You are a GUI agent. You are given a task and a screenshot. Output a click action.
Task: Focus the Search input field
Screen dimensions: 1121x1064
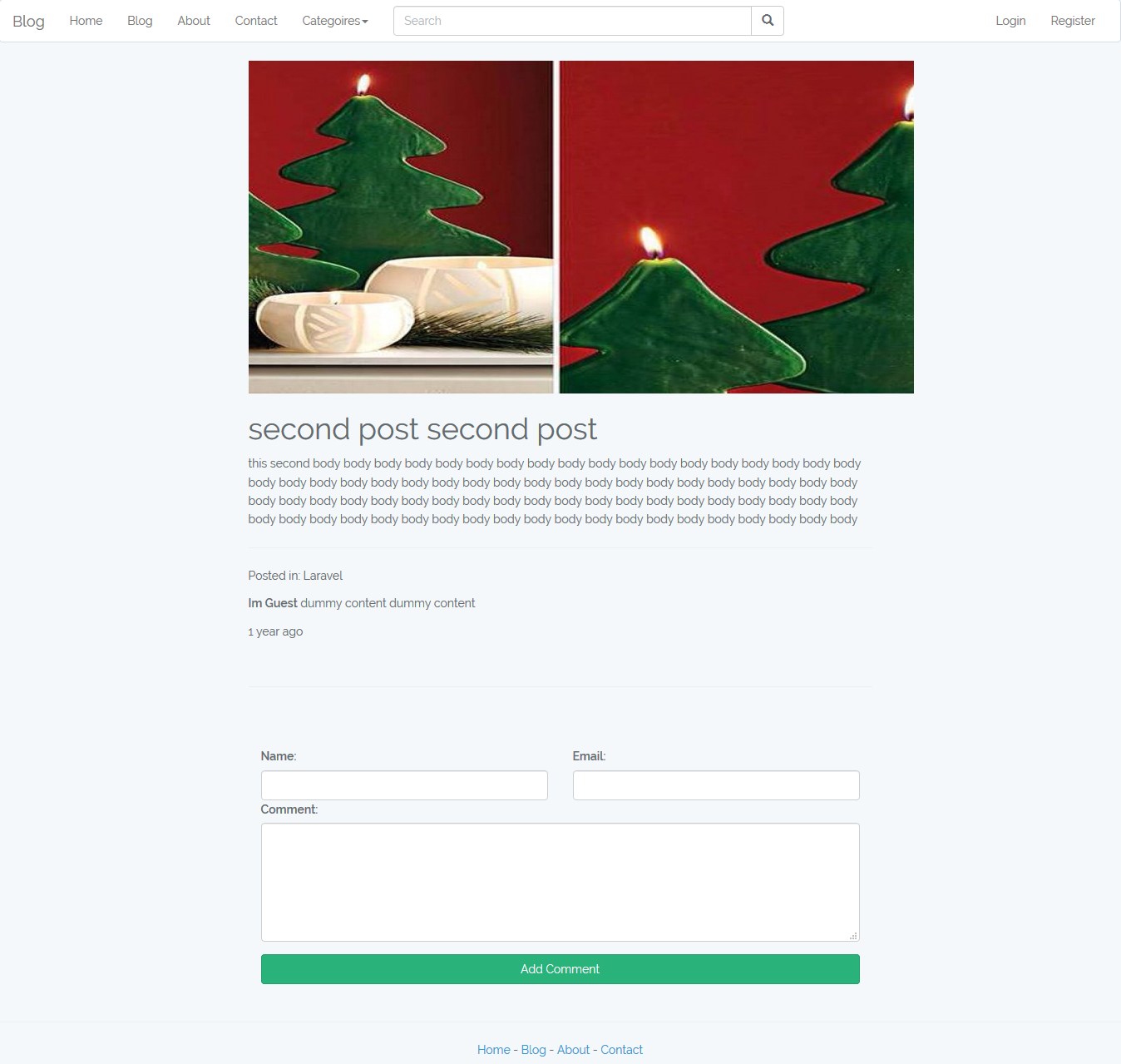coord(572,21)
